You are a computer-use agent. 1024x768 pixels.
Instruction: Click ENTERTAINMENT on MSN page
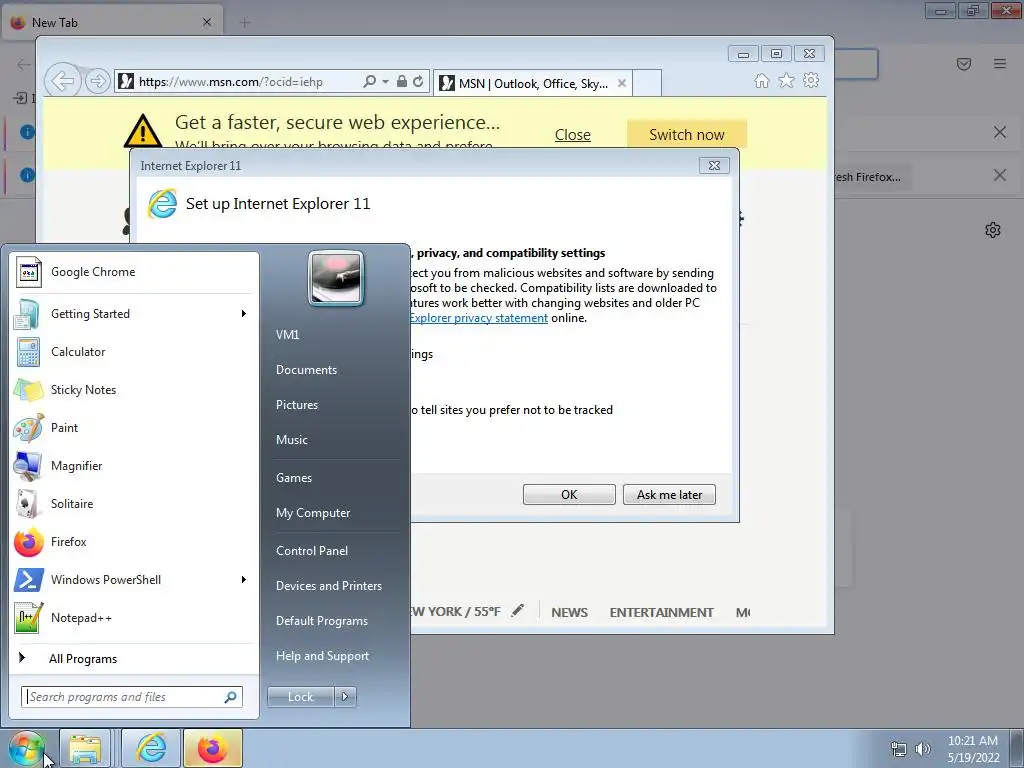click(662, 613)
